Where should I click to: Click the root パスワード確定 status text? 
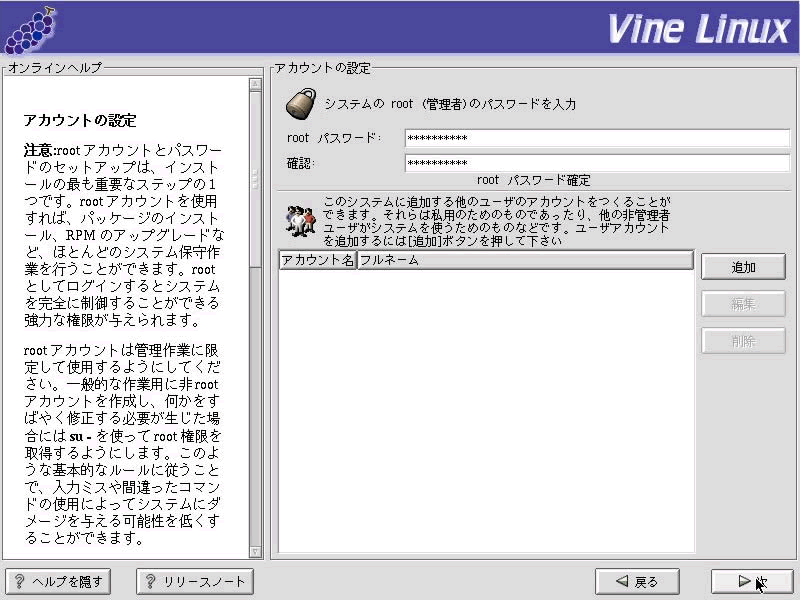click(534, 180)
